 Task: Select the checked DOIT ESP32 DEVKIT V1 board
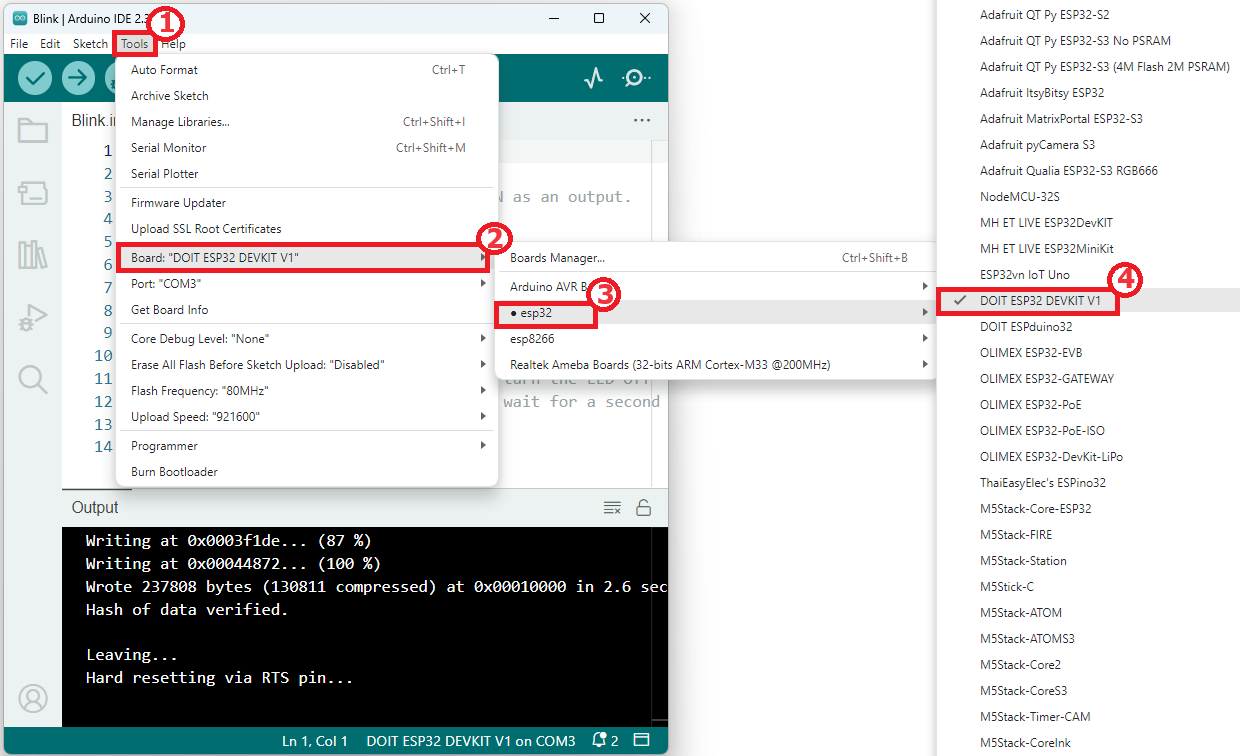pyautogui.click(x=1040, y=300)
